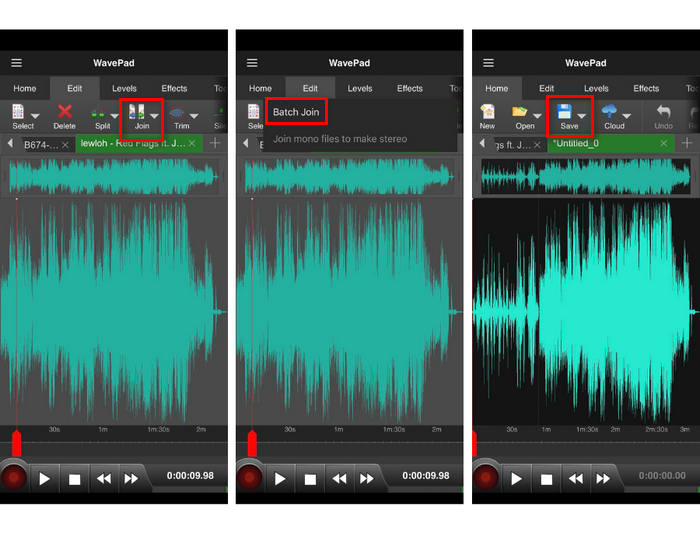Viewport: 700px width, 544px height.
Task: Rewind audio in middle screenshot
Action: coord(340,479)
